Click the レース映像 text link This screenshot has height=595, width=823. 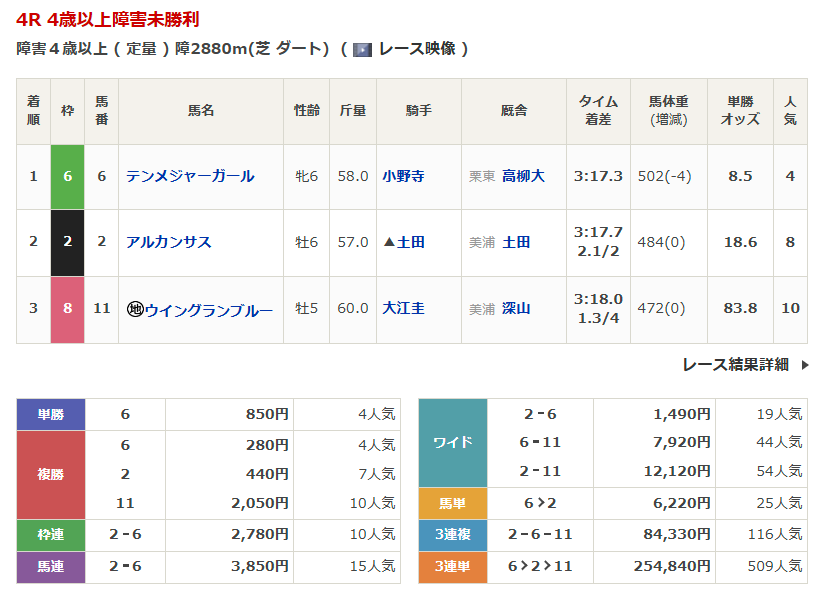(417, 49)
